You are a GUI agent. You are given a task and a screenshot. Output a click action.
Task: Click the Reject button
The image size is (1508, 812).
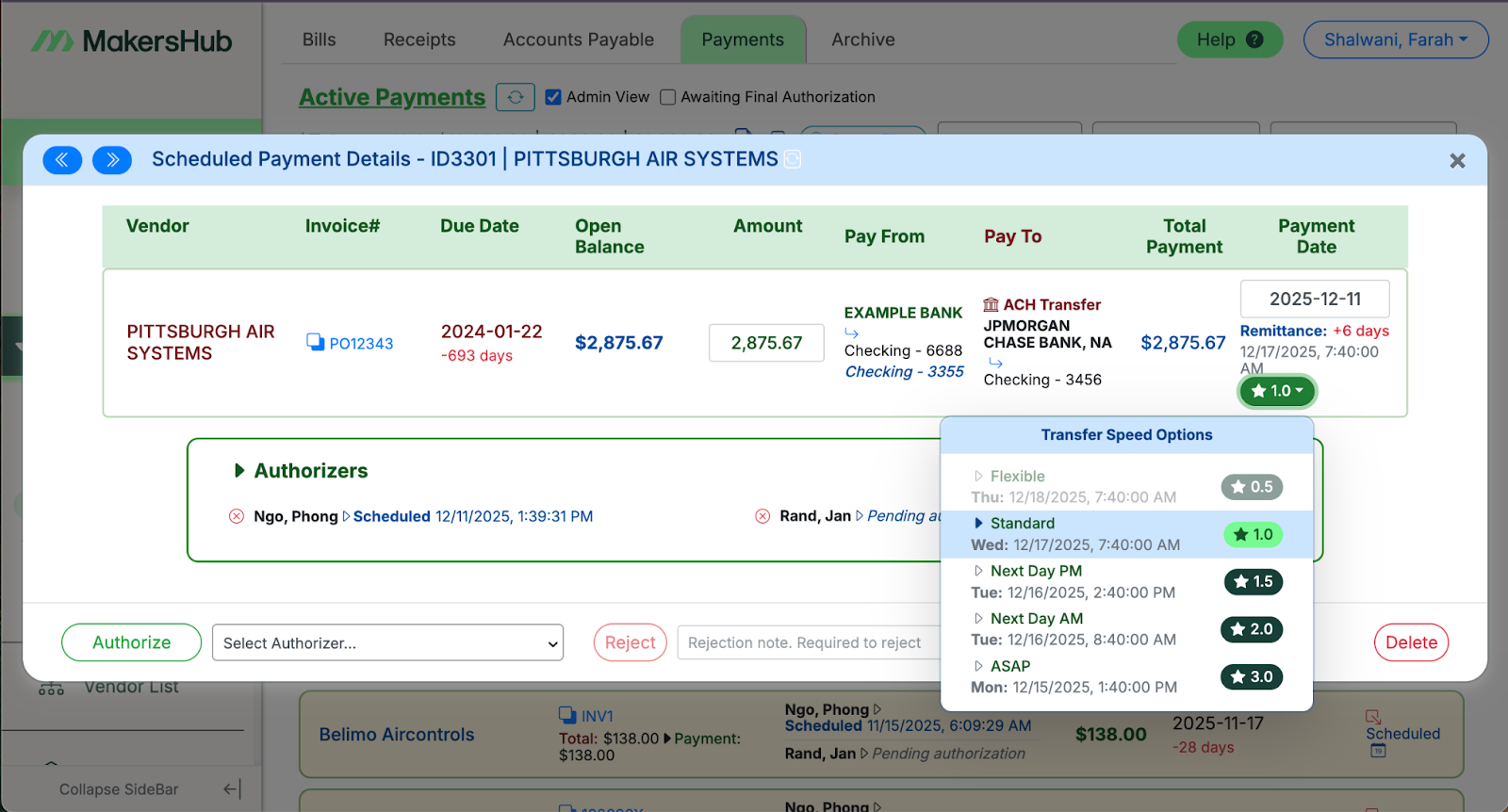631,642
